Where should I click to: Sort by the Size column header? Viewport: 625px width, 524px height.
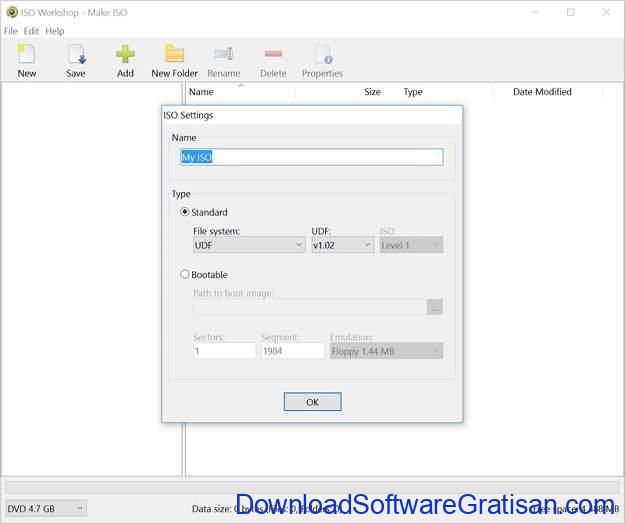[339, 92]
